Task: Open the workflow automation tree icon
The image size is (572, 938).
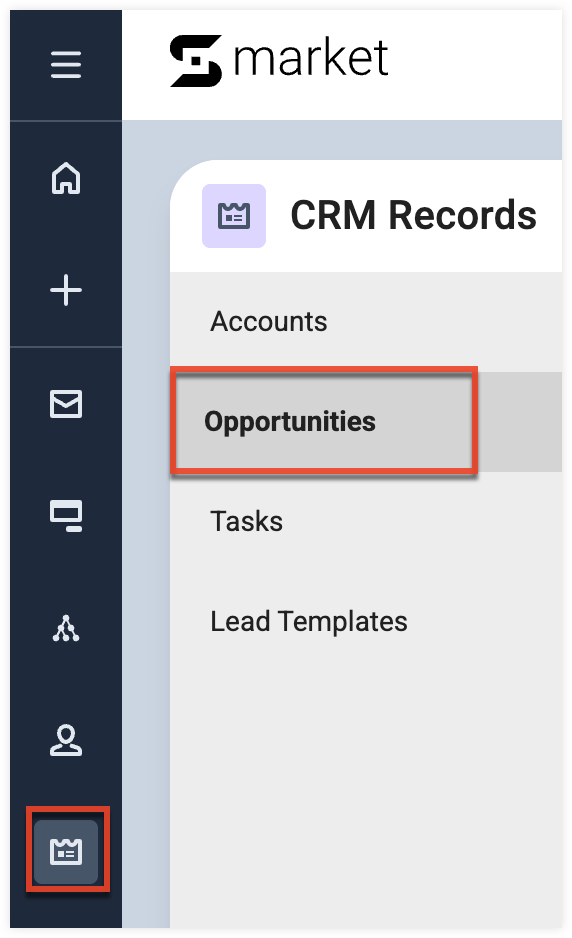Action: point(66,628)
